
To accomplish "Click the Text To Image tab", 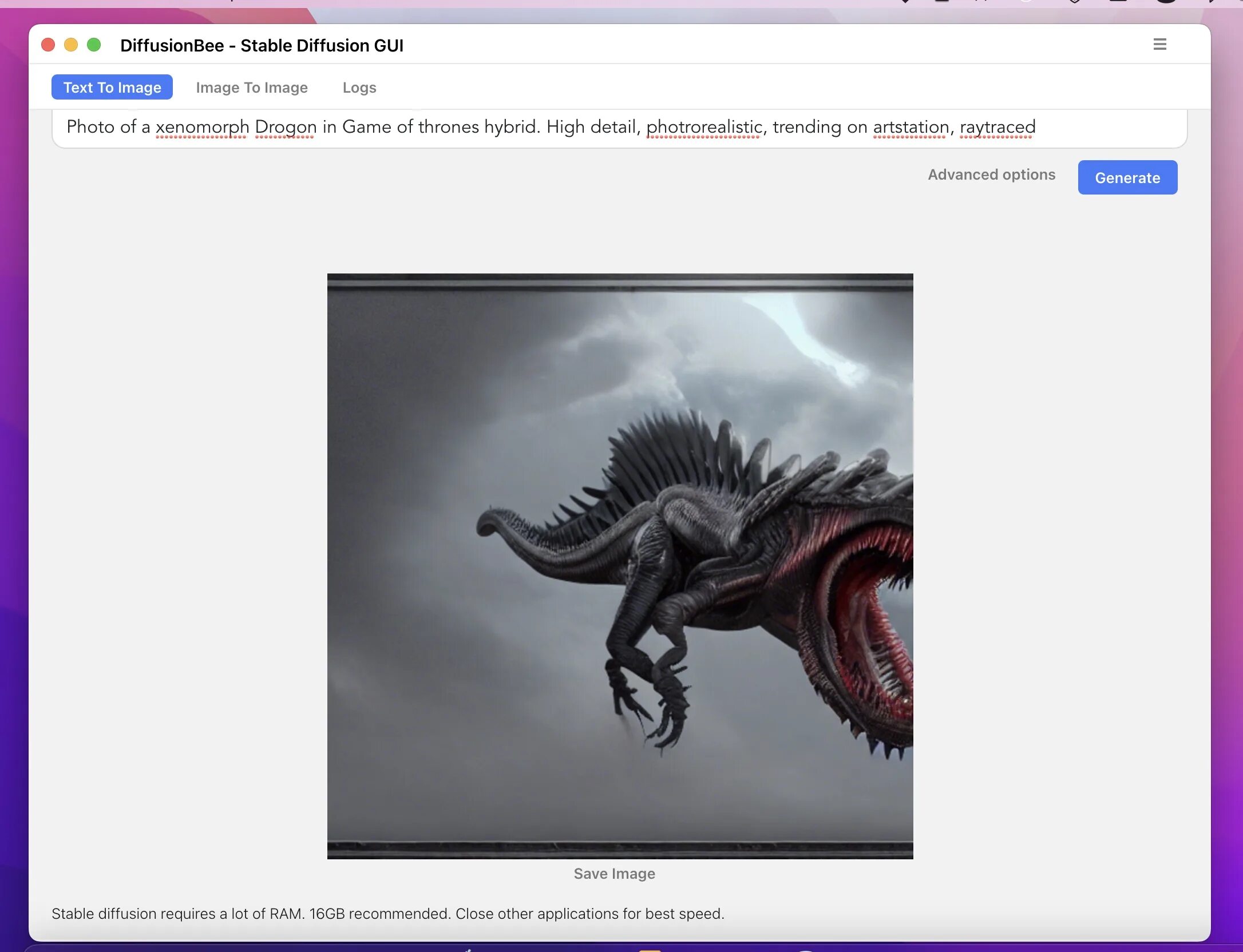I will click(111, 87).
